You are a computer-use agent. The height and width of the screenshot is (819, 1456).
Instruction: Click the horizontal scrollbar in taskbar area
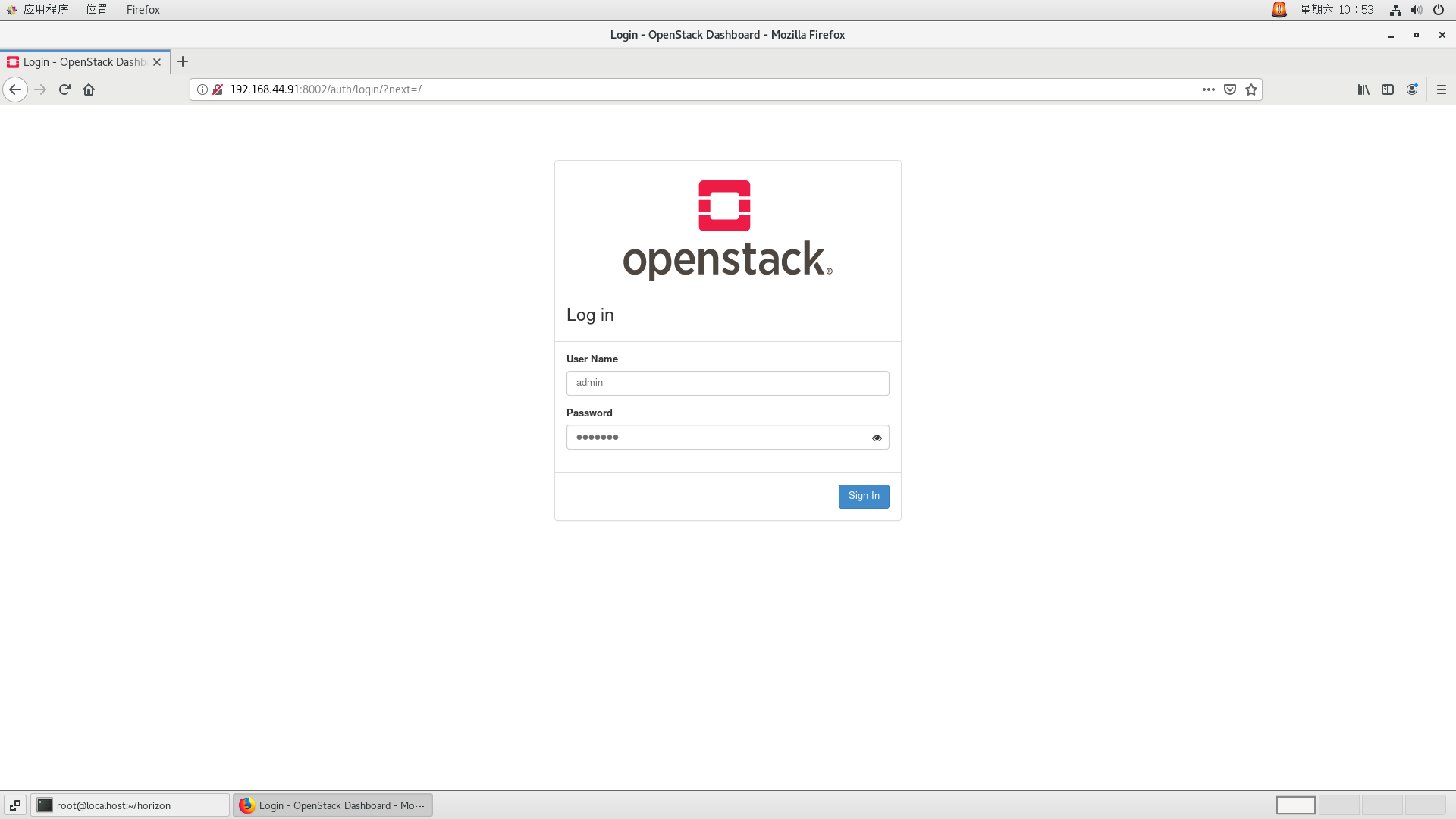[x=1296, y=805]
